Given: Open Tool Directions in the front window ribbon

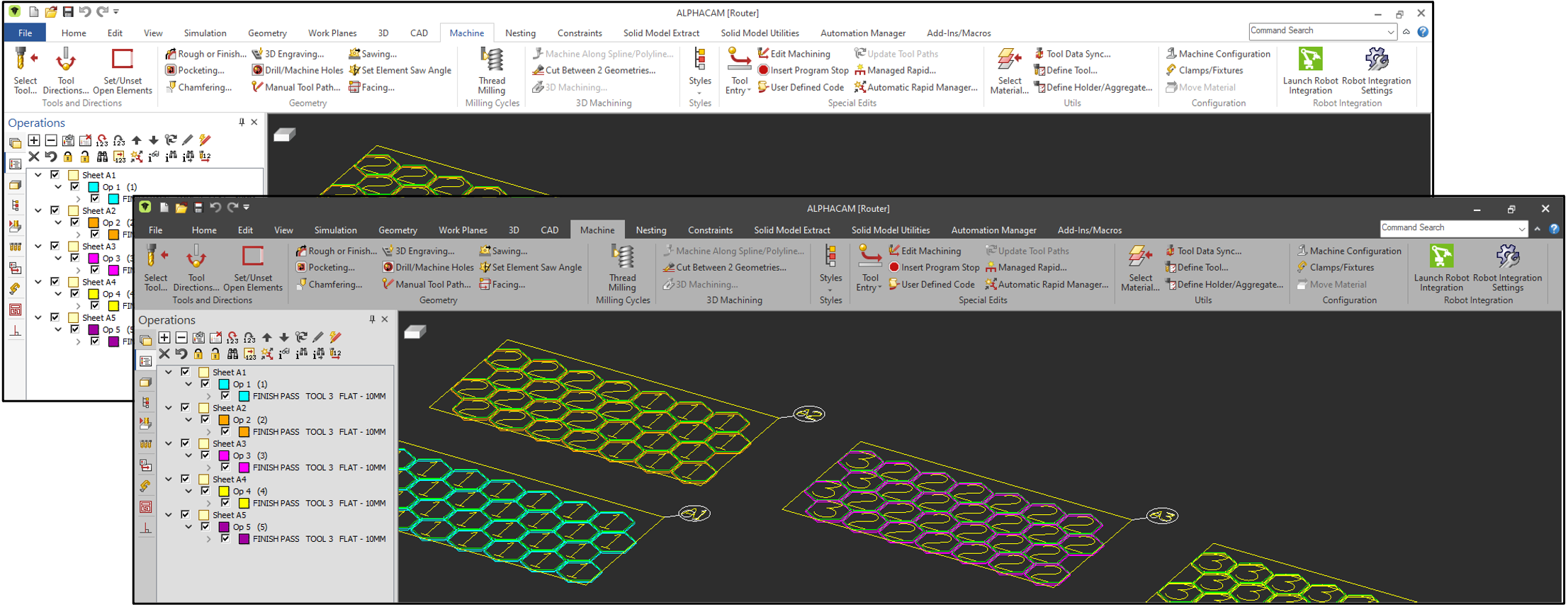Looking at the screenshot, I should (196, 268).
